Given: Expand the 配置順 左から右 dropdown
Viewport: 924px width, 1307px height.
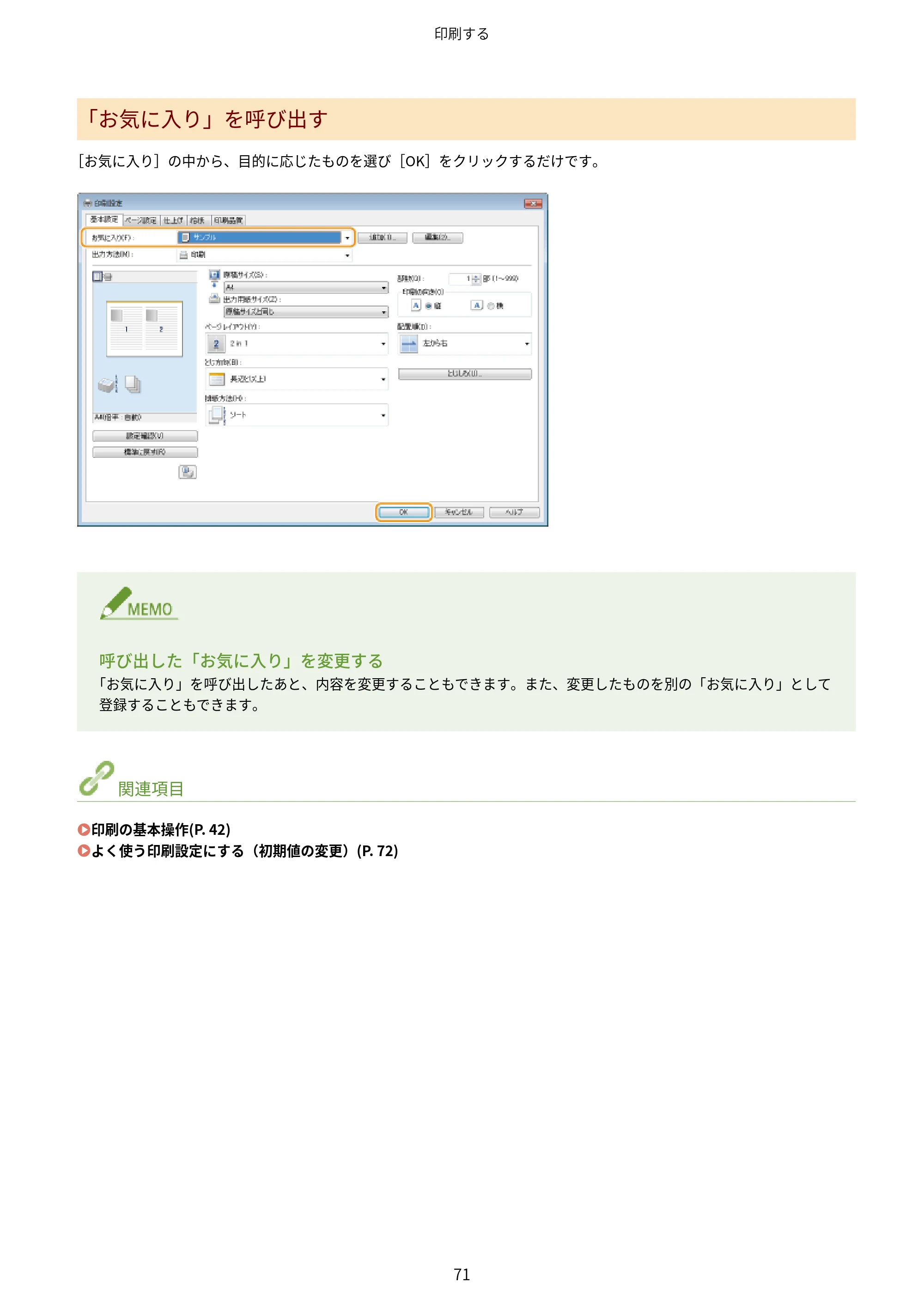Looking at the screenshot, I should 465,344.
